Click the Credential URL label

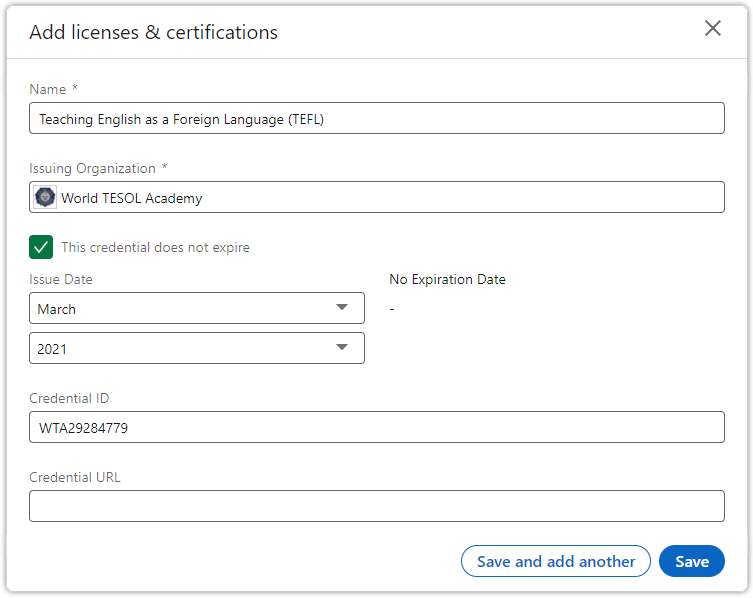pos(75,477)
